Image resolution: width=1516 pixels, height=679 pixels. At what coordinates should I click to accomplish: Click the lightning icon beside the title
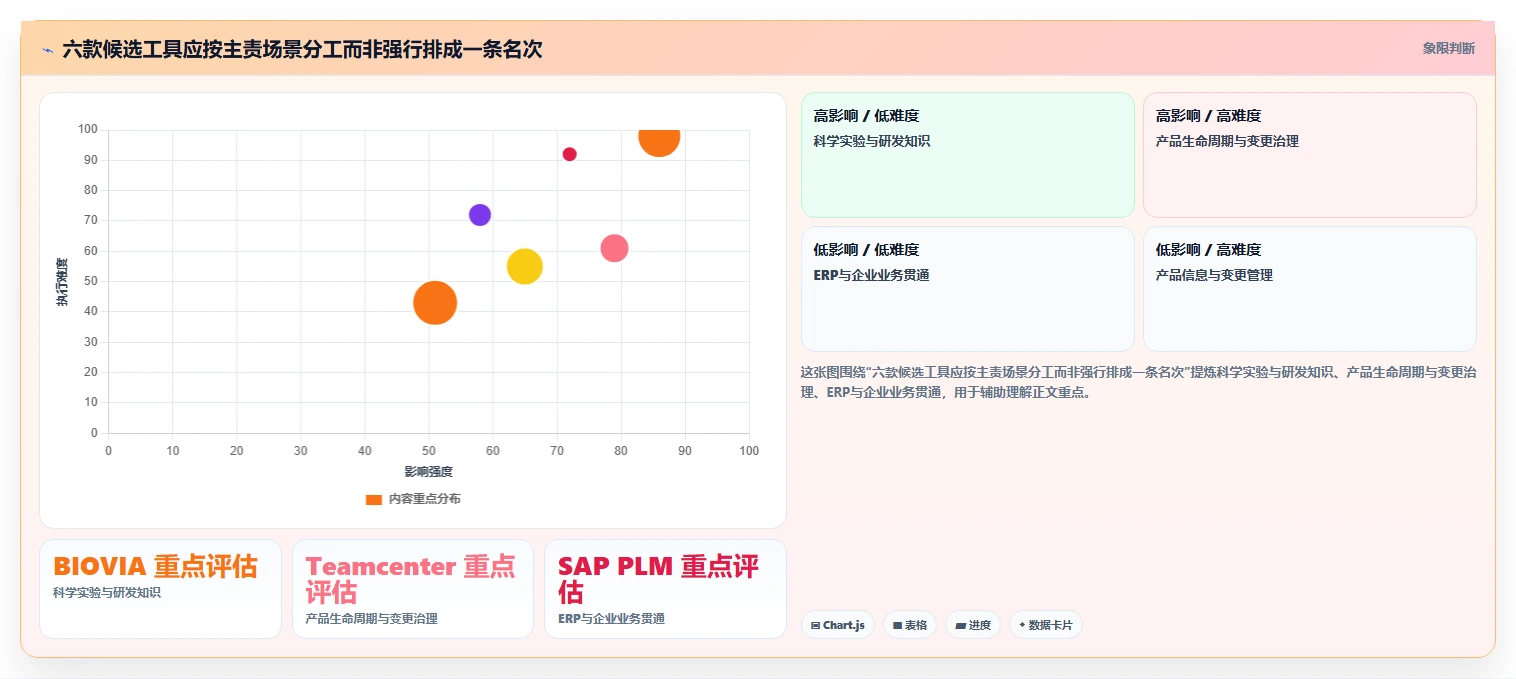47,49
